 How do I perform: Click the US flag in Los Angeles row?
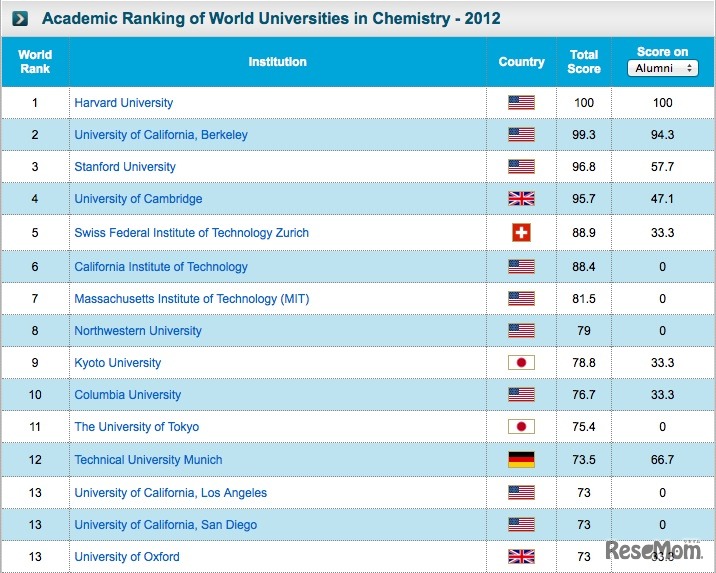521,493
